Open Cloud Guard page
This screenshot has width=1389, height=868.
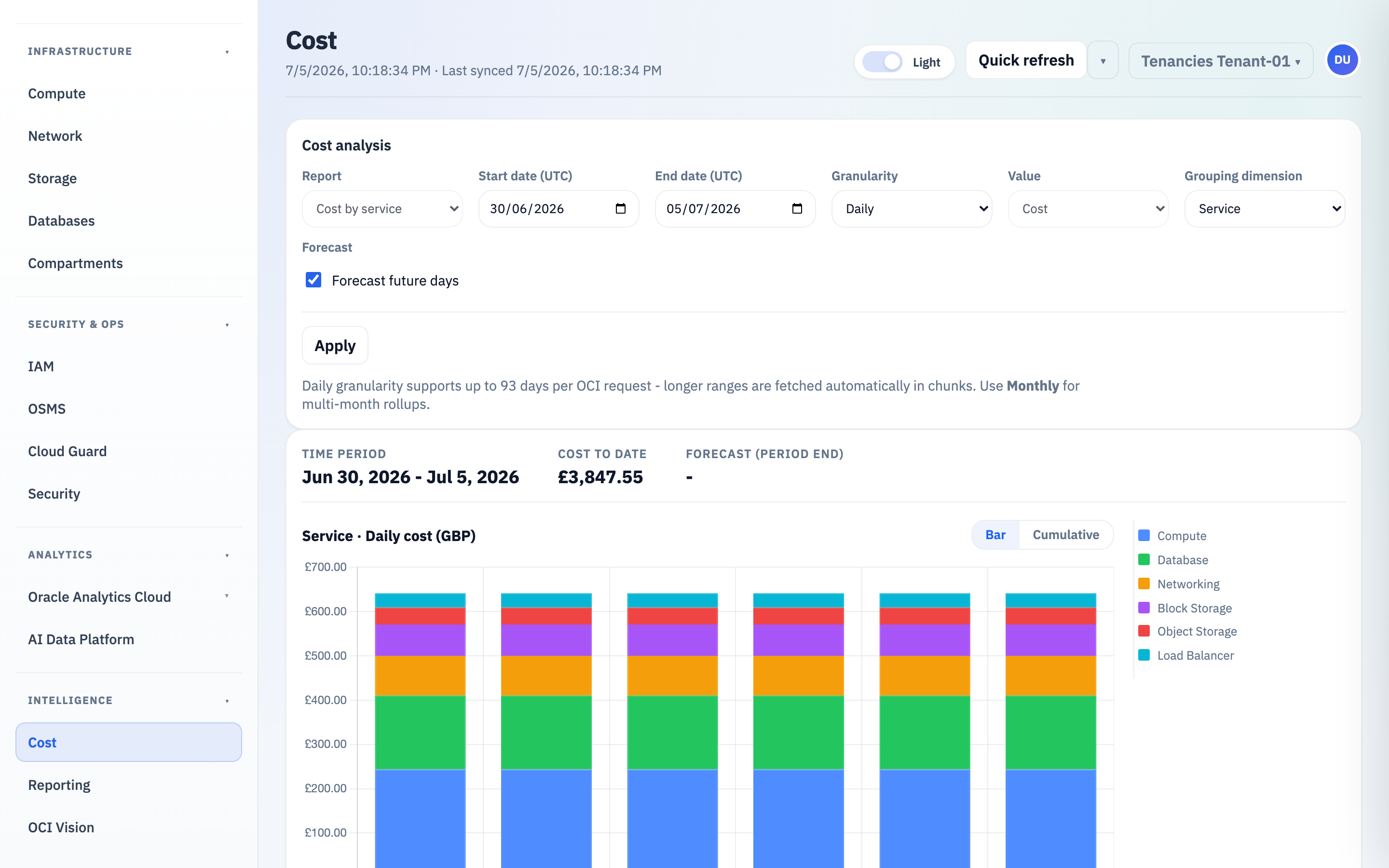pyautogui.click(x=129, y=452)
